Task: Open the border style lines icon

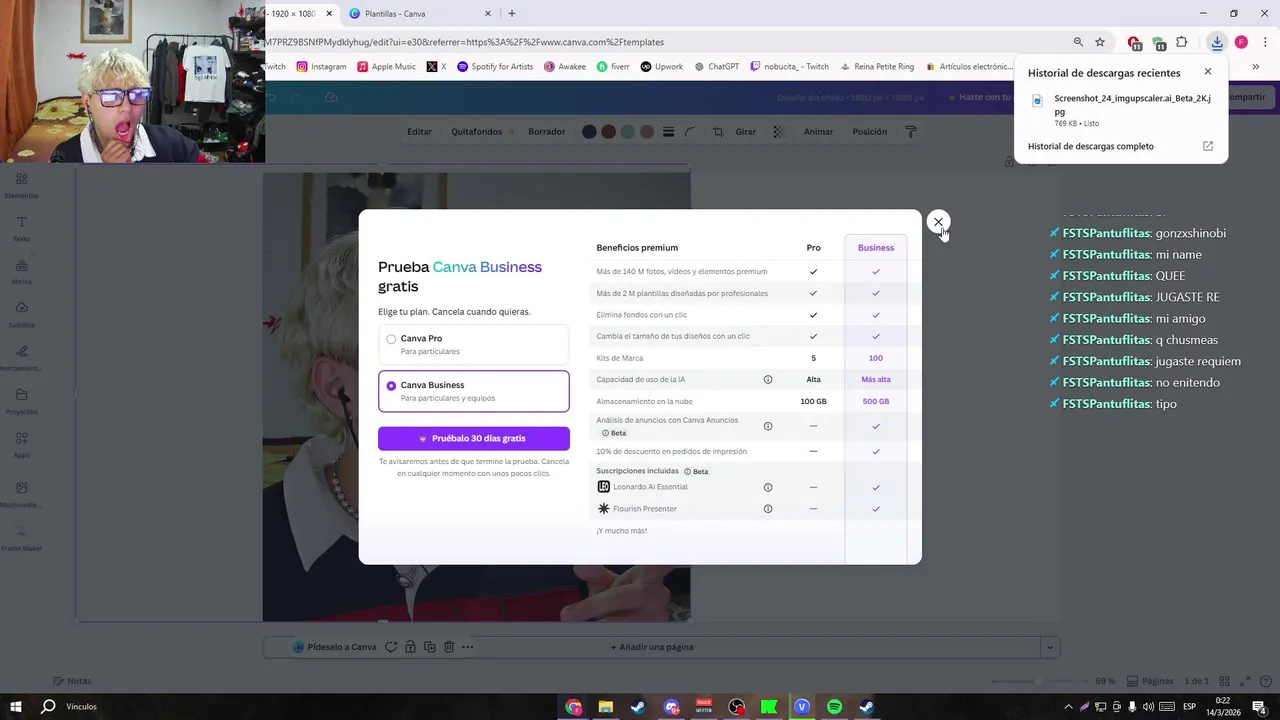Action: (668, 132)
